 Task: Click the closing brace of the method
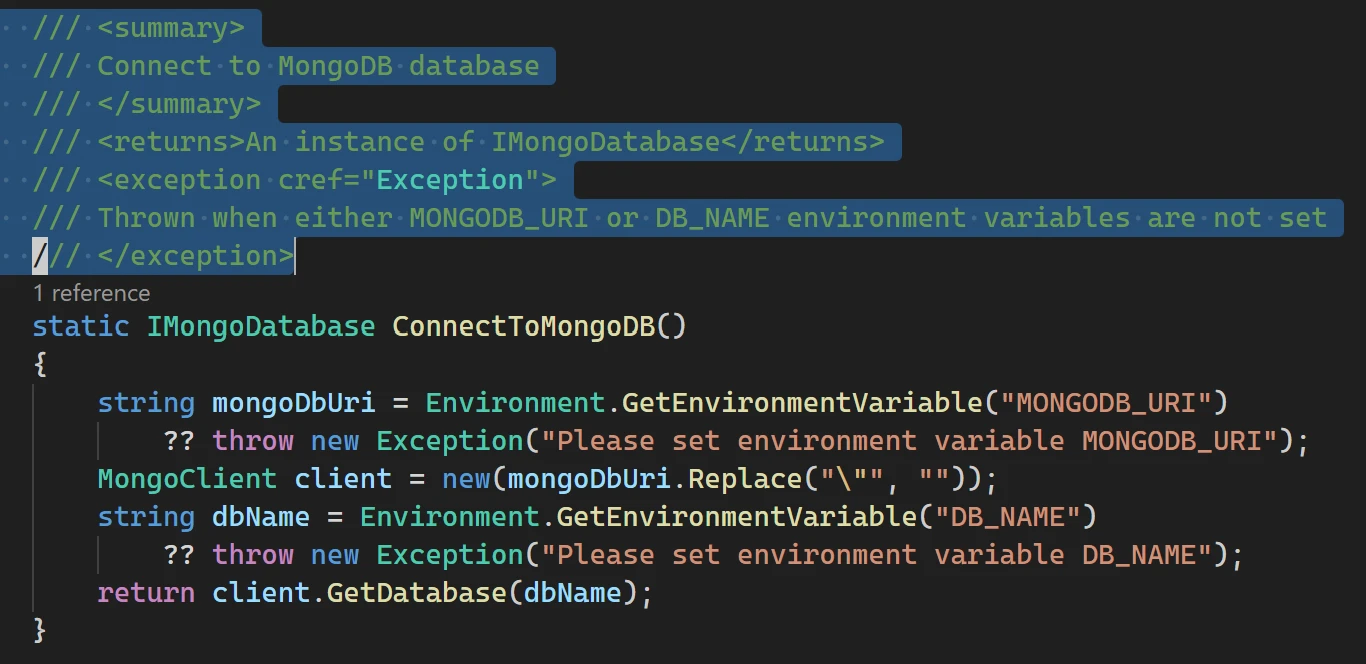[40, 631]
